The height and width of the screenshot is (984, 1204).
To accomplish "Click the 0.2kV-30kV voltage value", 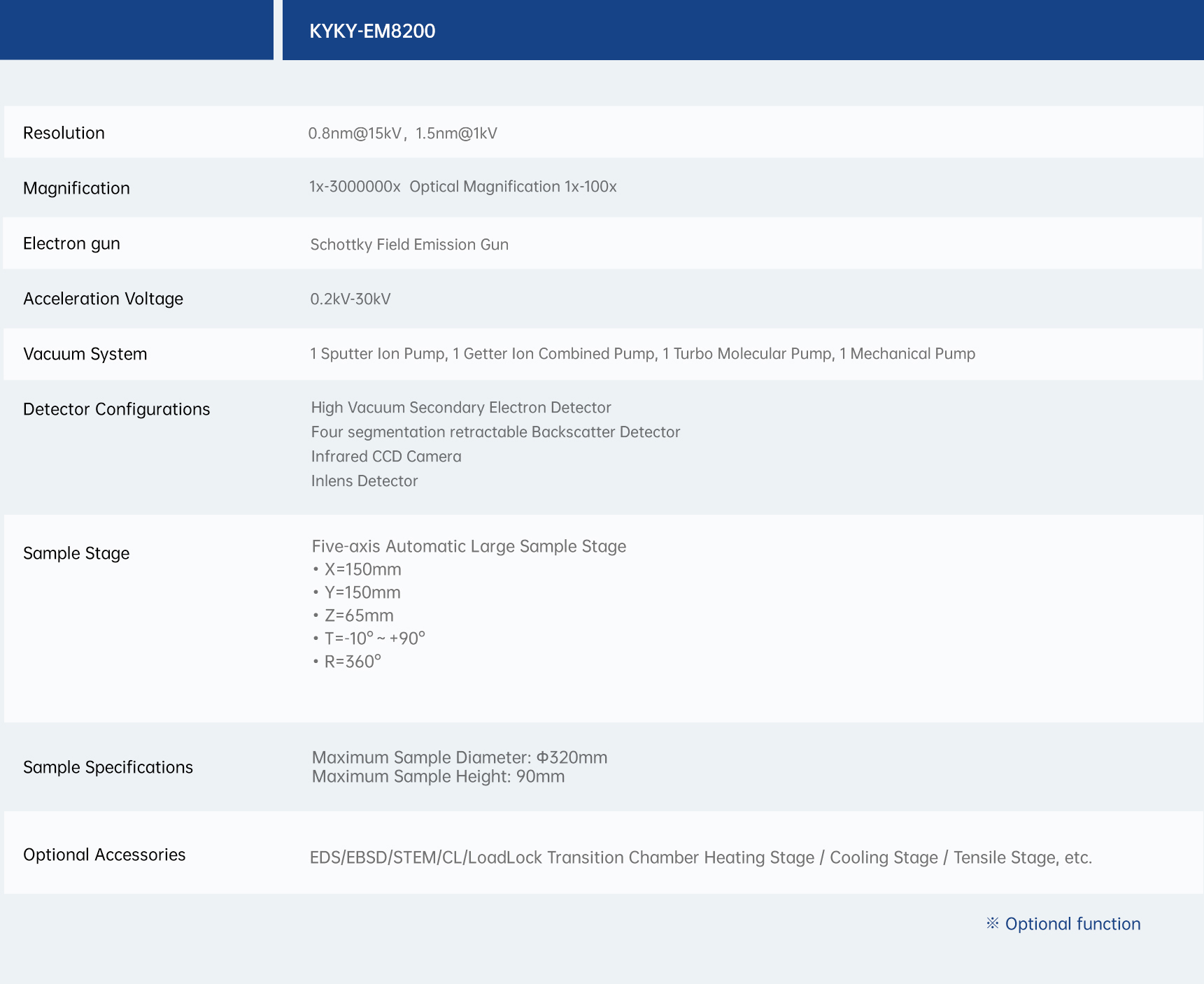I will (x=350, y=299).
